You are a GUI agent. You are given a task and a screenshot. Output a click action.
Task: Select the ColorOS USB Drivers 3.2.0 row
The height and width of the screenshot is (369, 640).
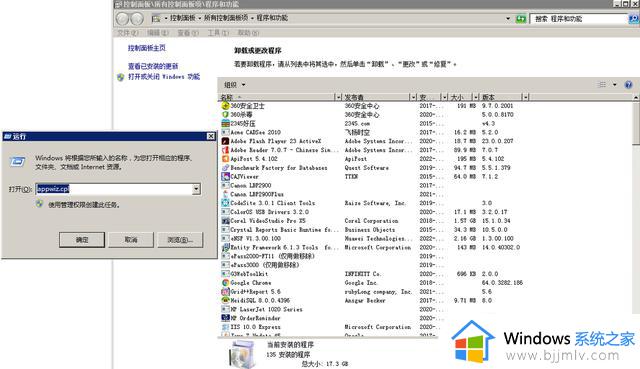tap(374, 212)
